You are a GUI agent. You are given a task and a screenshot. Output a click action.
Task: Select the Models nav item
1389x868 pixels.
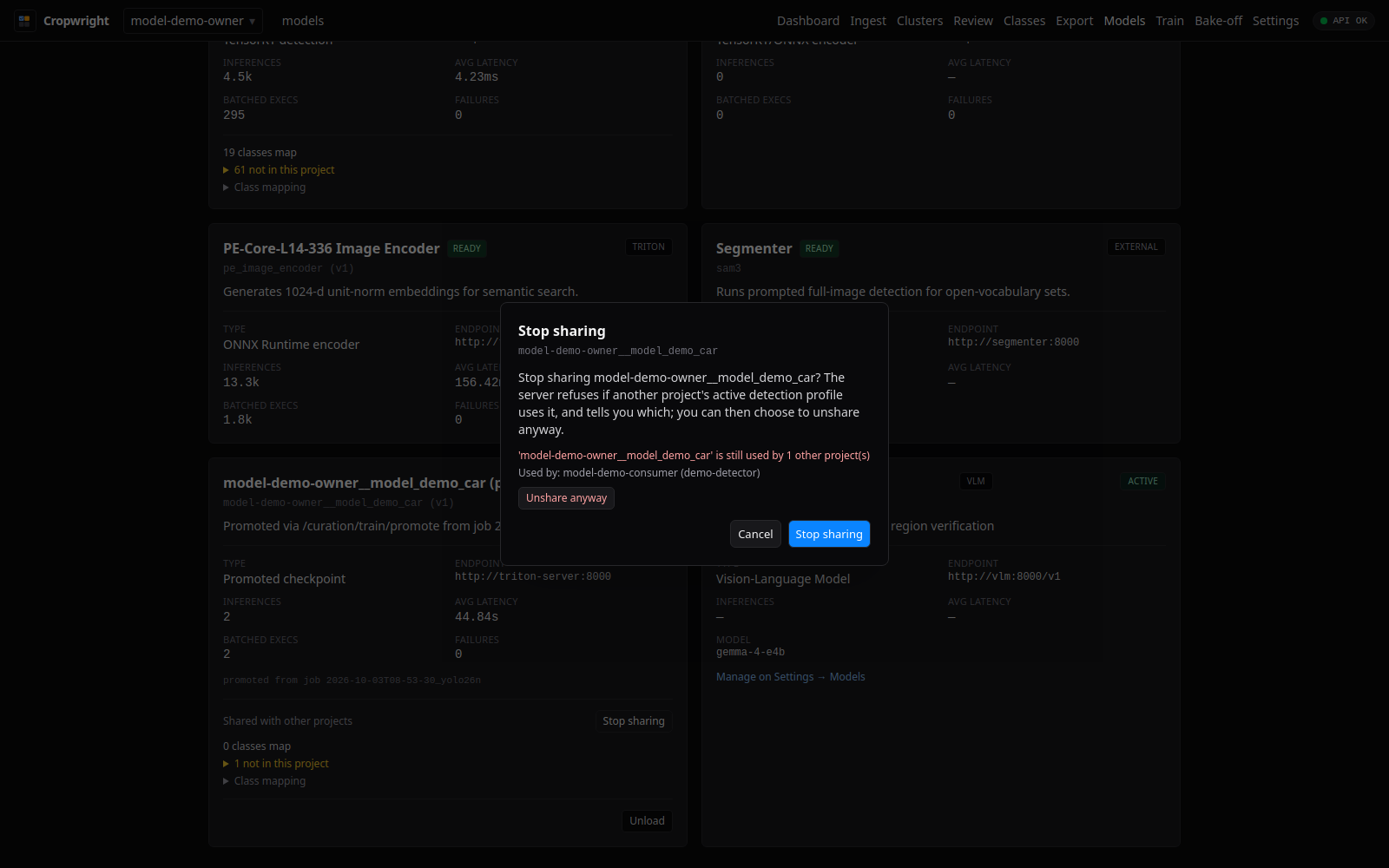(x=1124, y=21)
